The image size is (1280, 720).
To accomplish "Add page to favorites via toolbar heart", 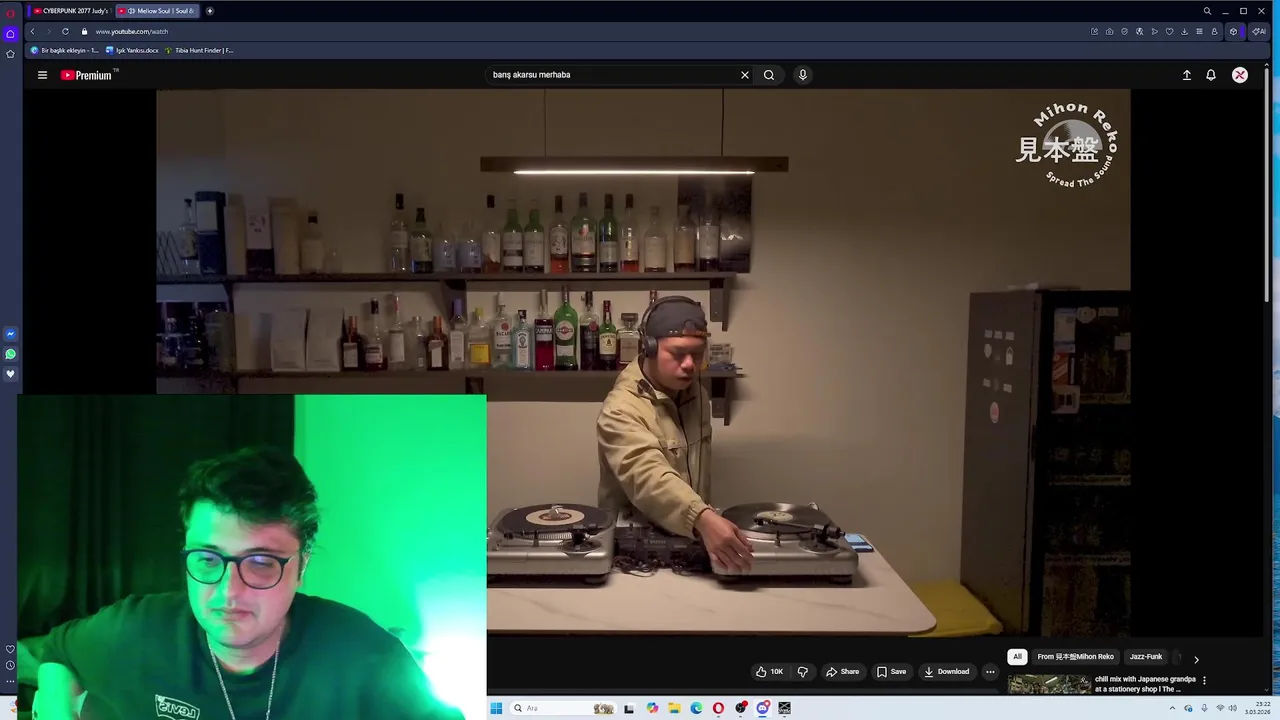I will tap(1169, 31).
